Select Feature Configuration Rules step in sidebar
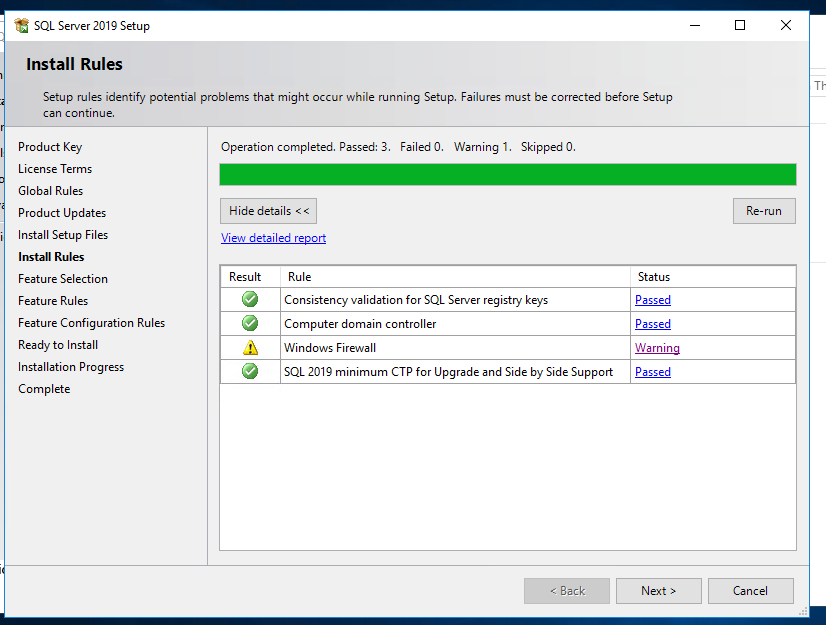The height and width of the screenshot is (625, 826). point(91,323)
